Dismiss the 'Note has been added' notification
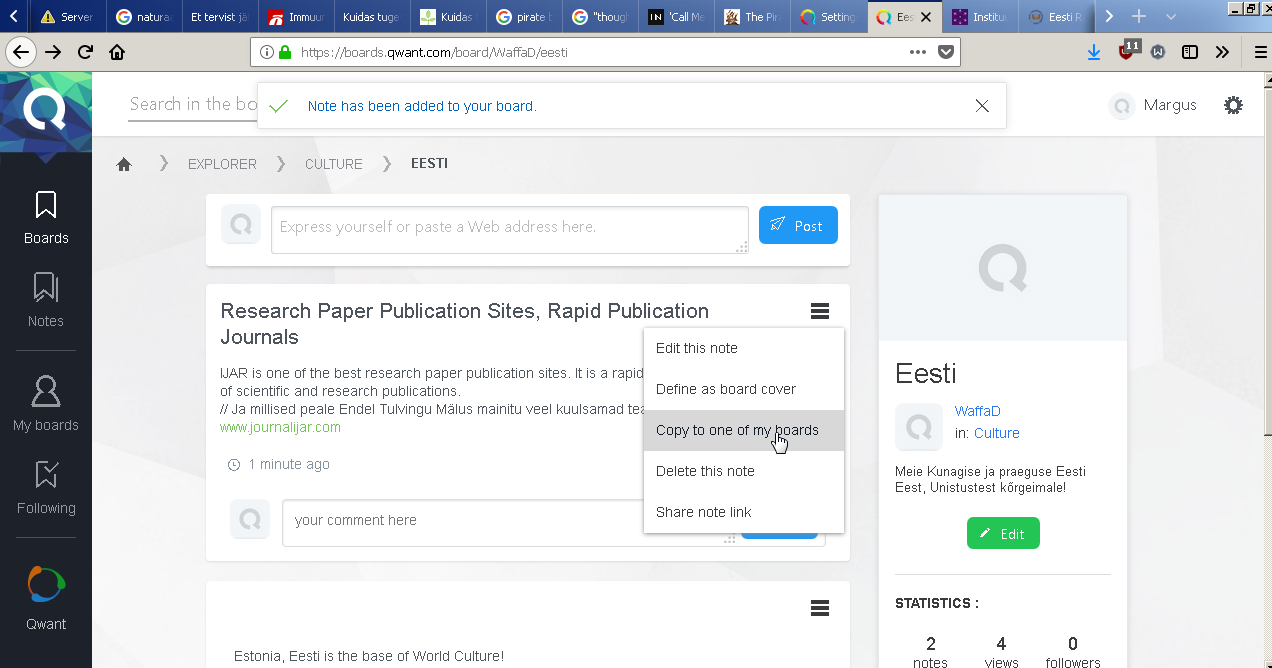1272x668 pixels. coord(982,106)
